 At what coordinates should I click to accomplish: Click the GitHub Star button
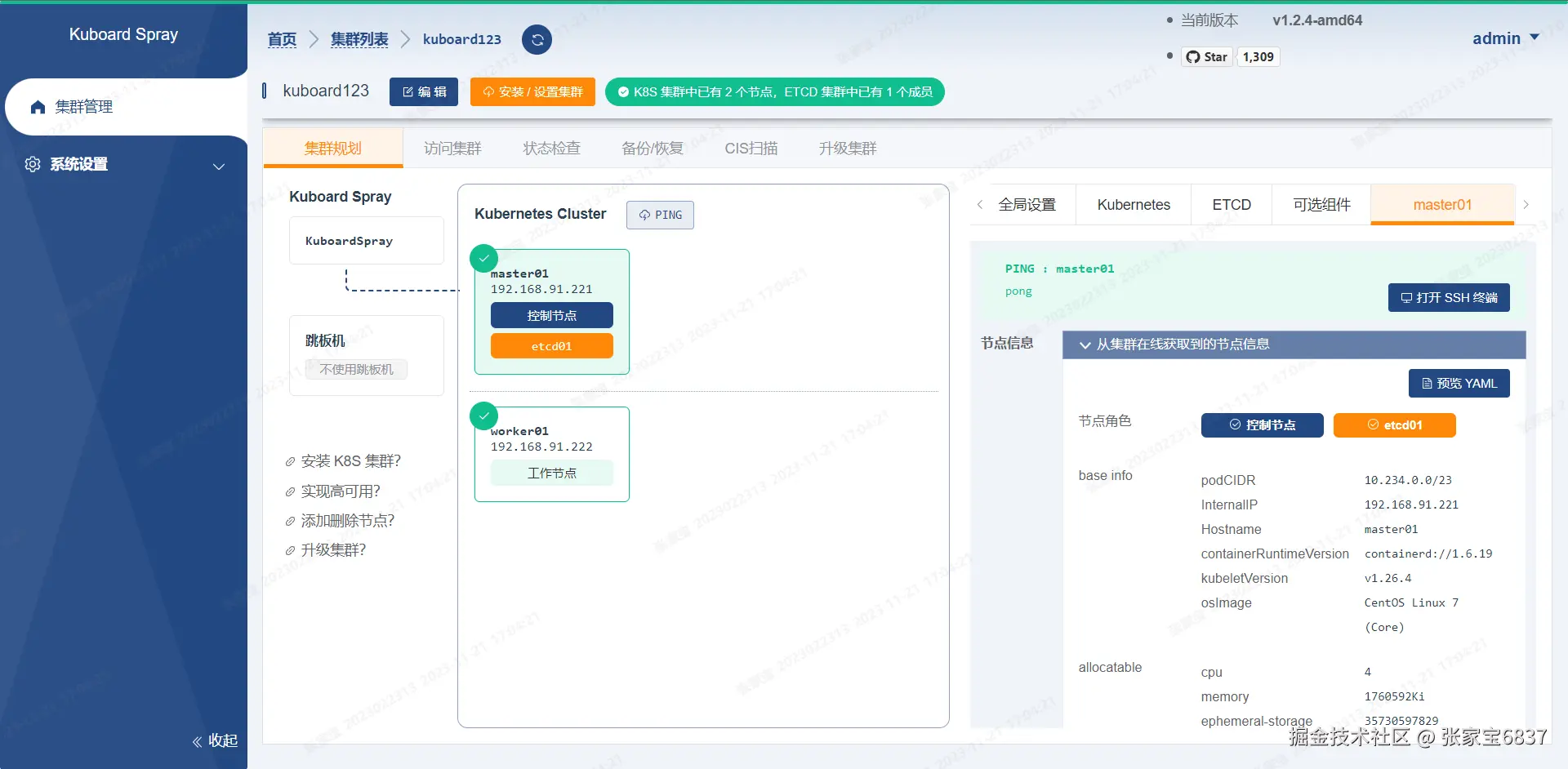(1206, 56)
